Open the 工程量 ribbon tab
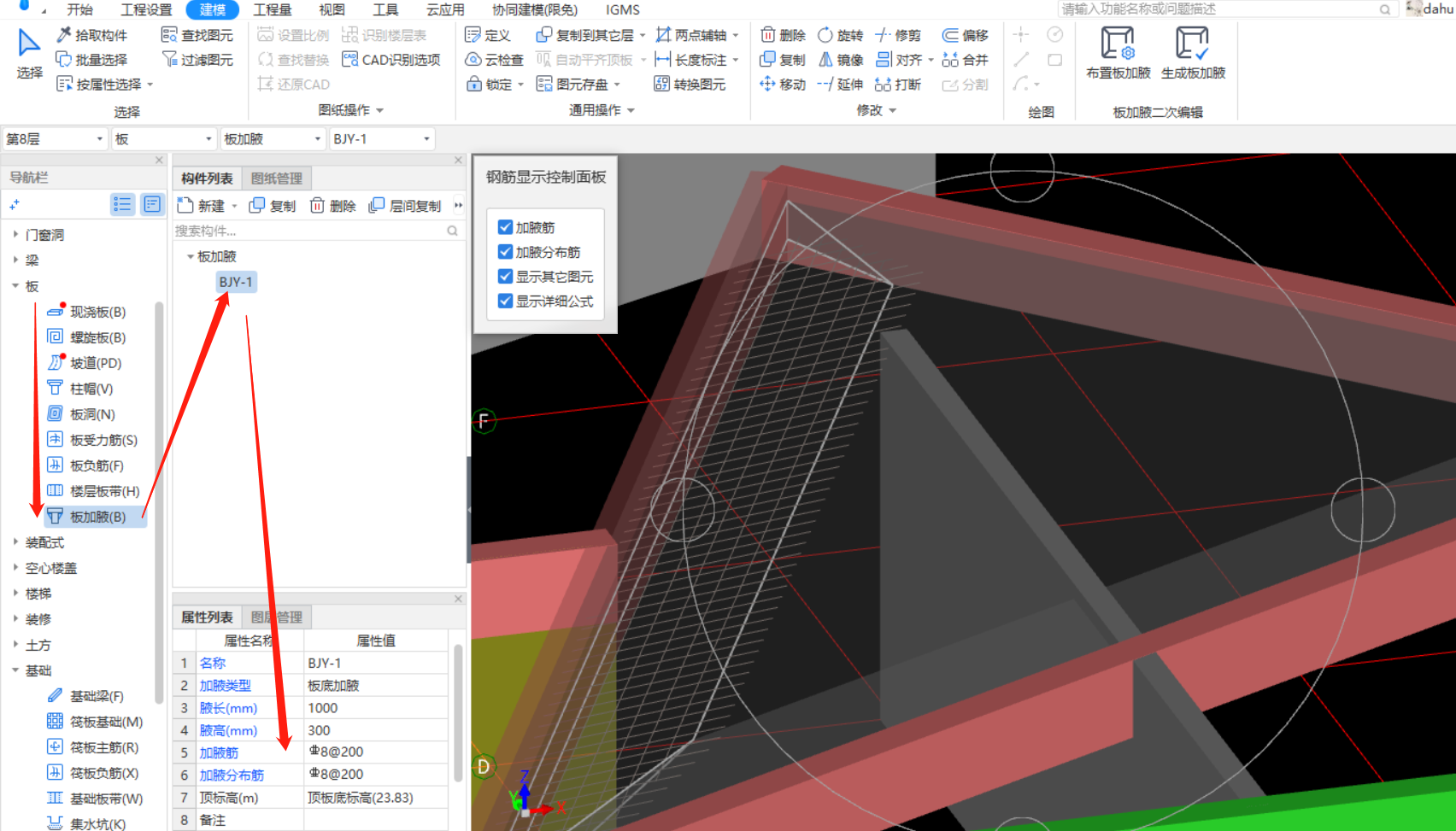Viewport: 1456px width, 831px height. 273,9
